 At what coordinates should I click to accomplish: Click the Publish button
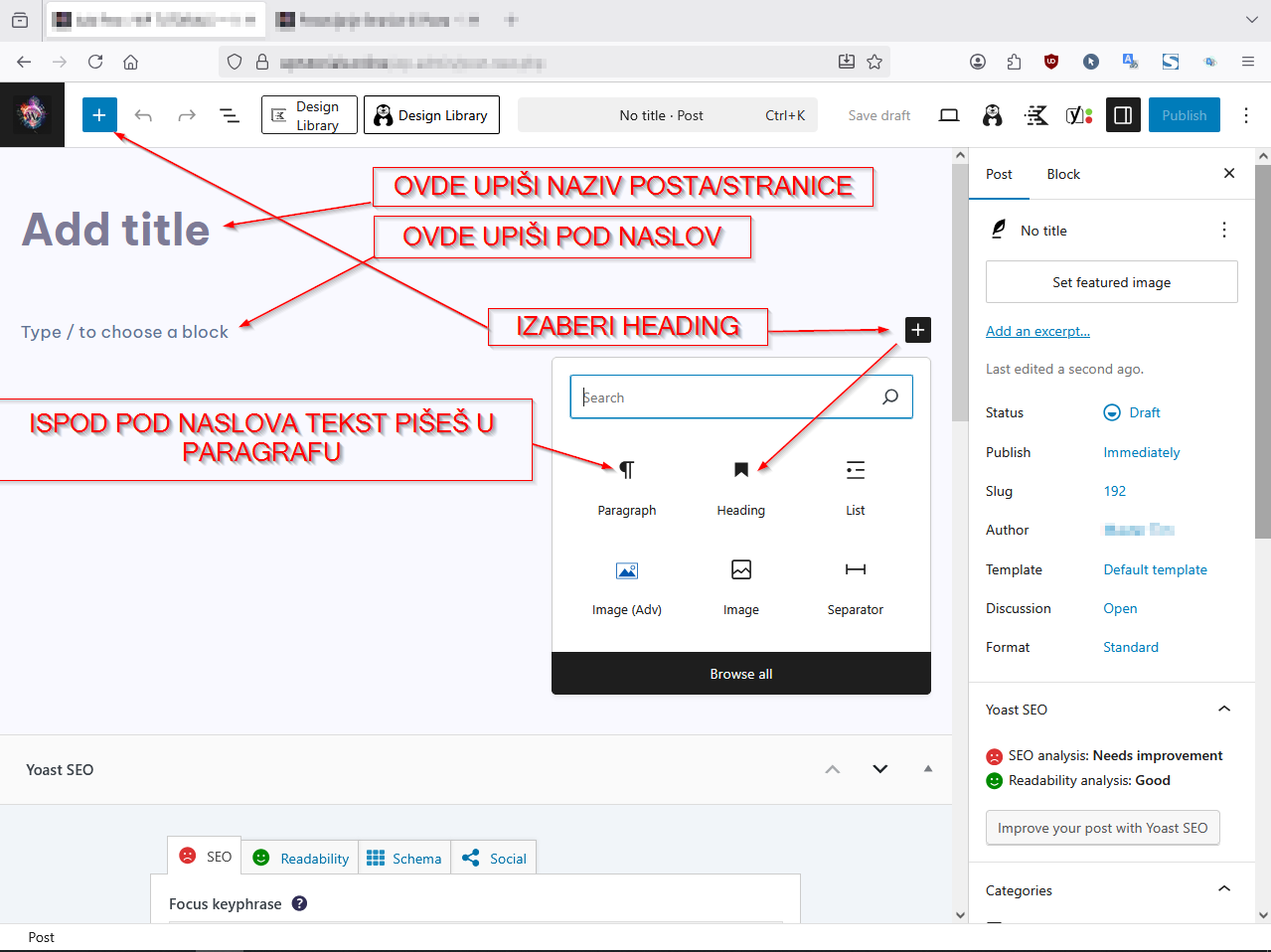[x=1184, y=115]
